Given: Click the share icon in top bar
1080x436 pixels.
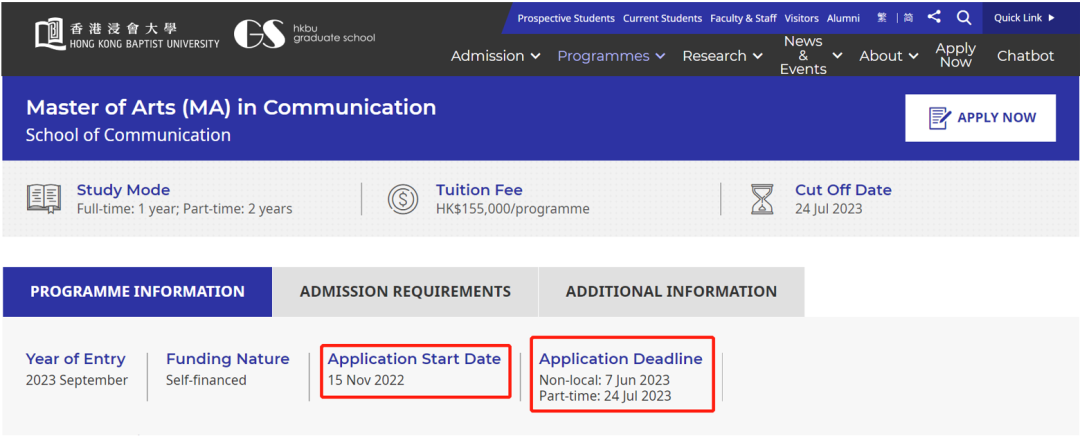Looking at the screenshot, I should tap(934, 17).
